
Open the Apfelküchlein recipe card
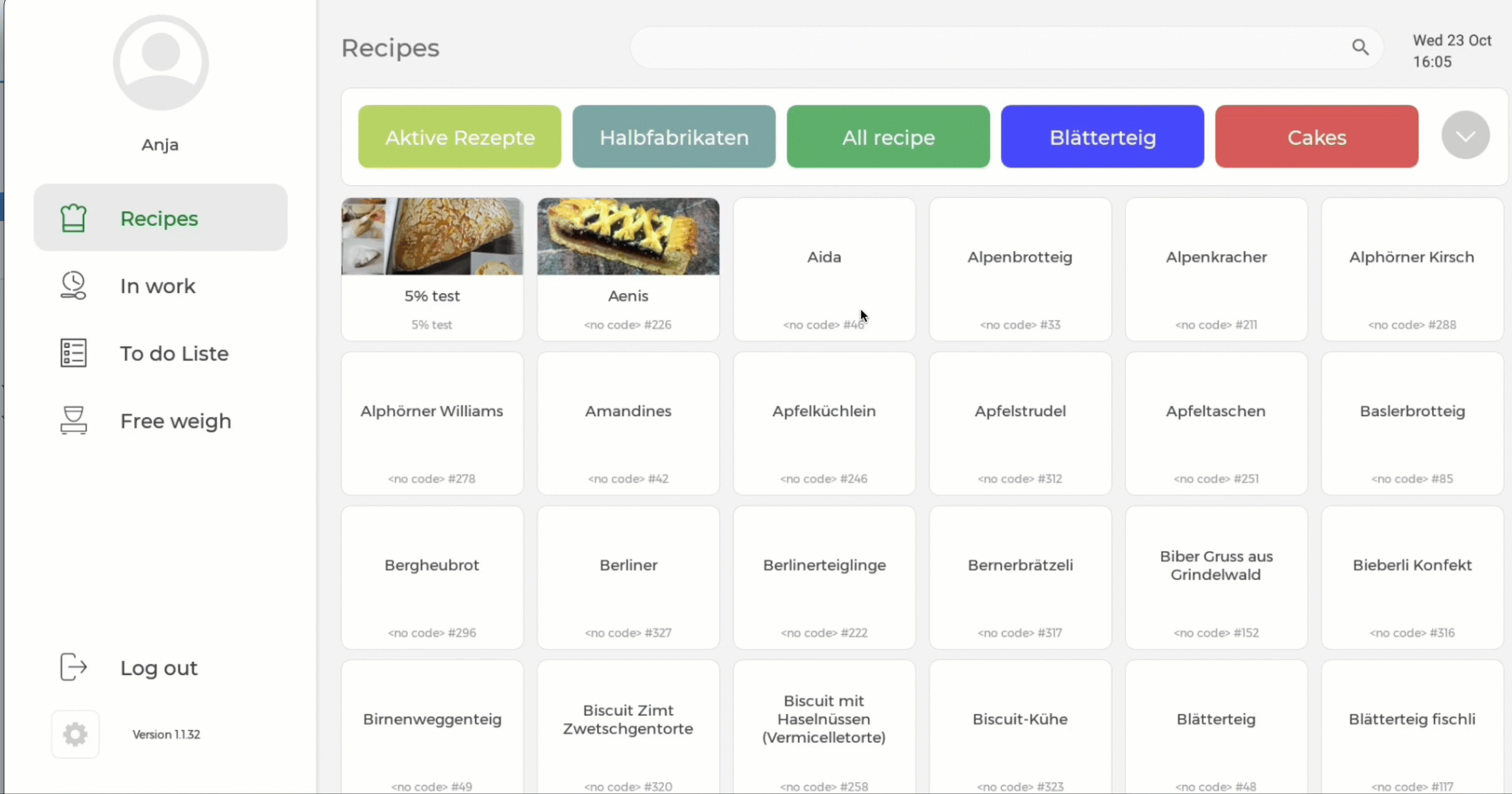coord(824,424)
